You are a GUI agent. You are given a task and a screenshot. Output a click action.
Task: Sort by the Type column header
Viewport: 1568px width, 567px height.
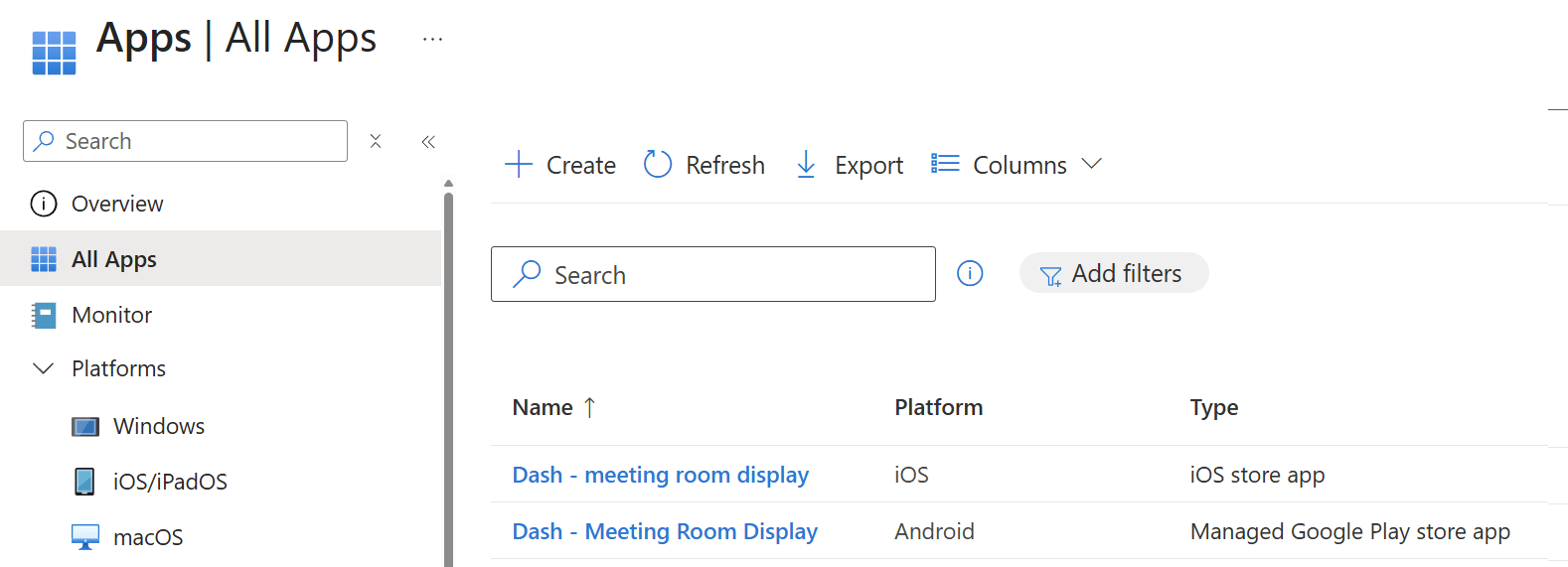click(x=1214, y=407)
